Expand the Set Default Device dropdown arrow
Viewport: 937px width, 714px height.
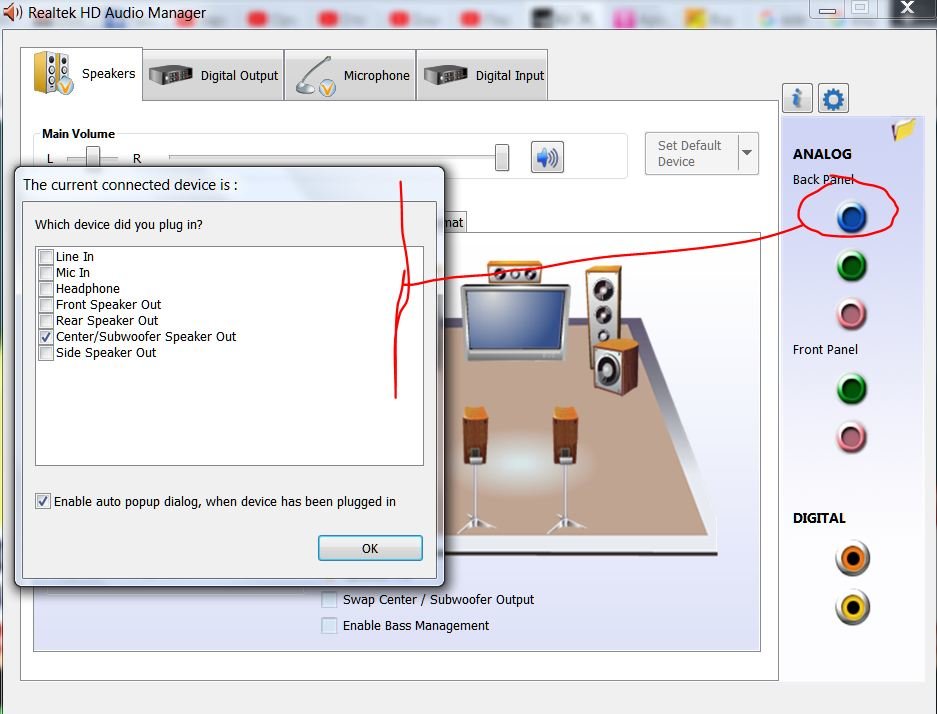(x=748, y=153)
